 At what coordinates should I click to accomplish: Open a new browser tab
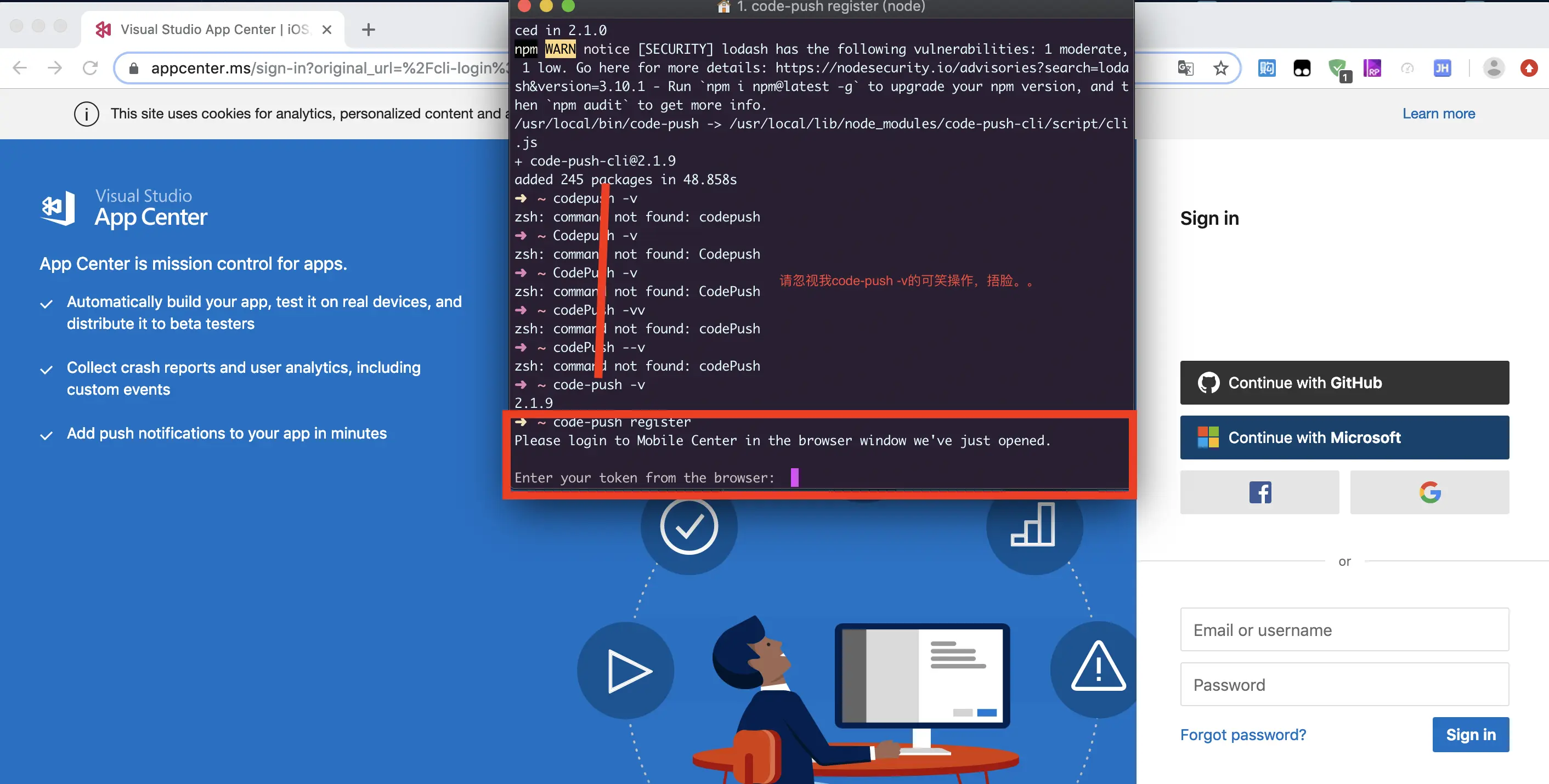pyautogui.click(x=368, y=29)
